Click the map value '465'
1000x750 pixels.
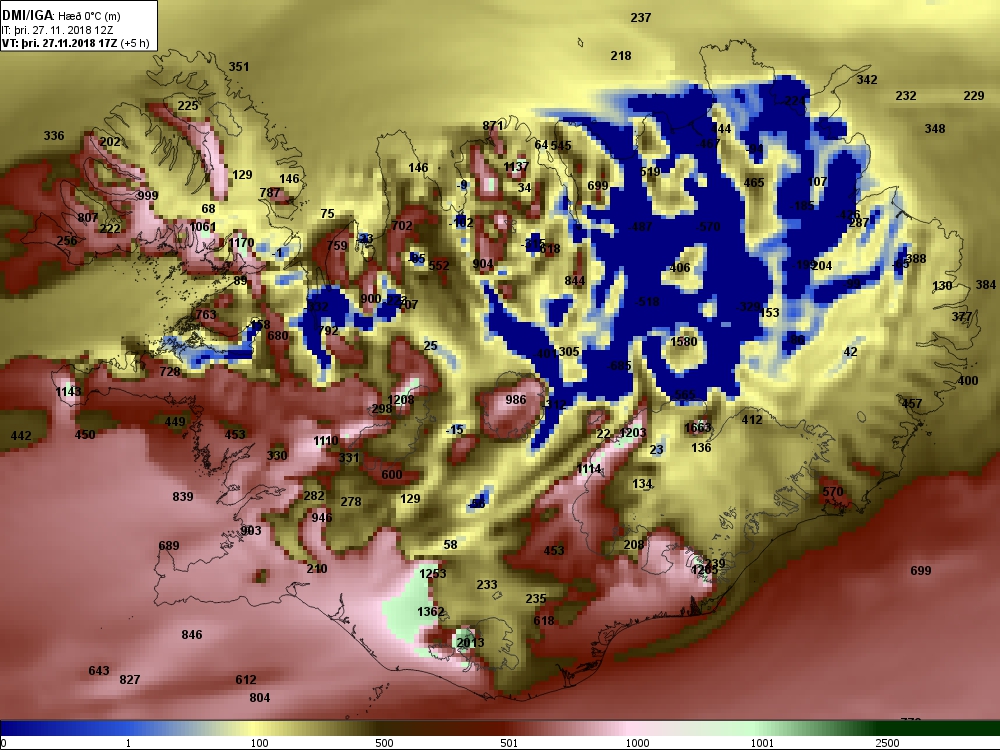point(754,183)
